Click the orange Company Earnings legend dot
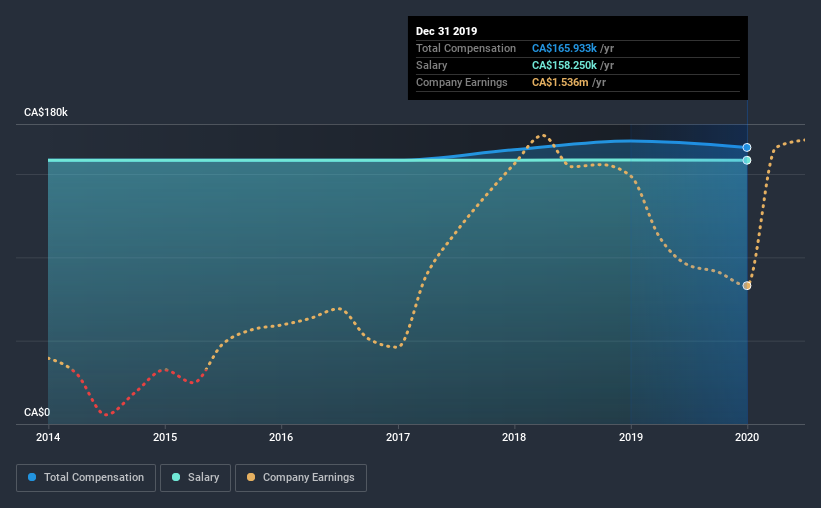Image resolution: width=821 pixels, height=508 pixels. coord(251,477)
